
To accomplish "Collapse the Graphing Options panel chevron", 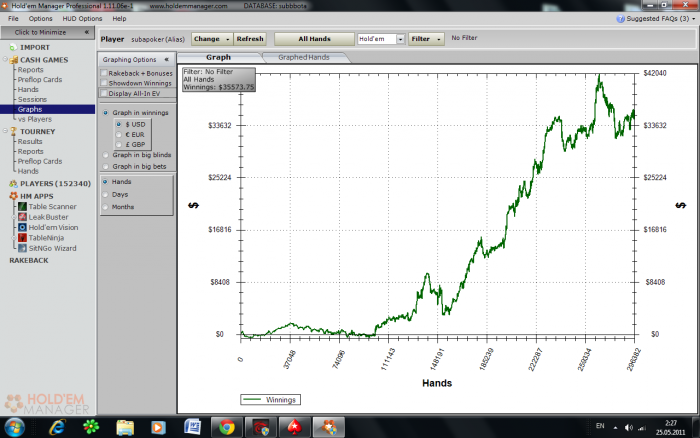I will (167, 59).
